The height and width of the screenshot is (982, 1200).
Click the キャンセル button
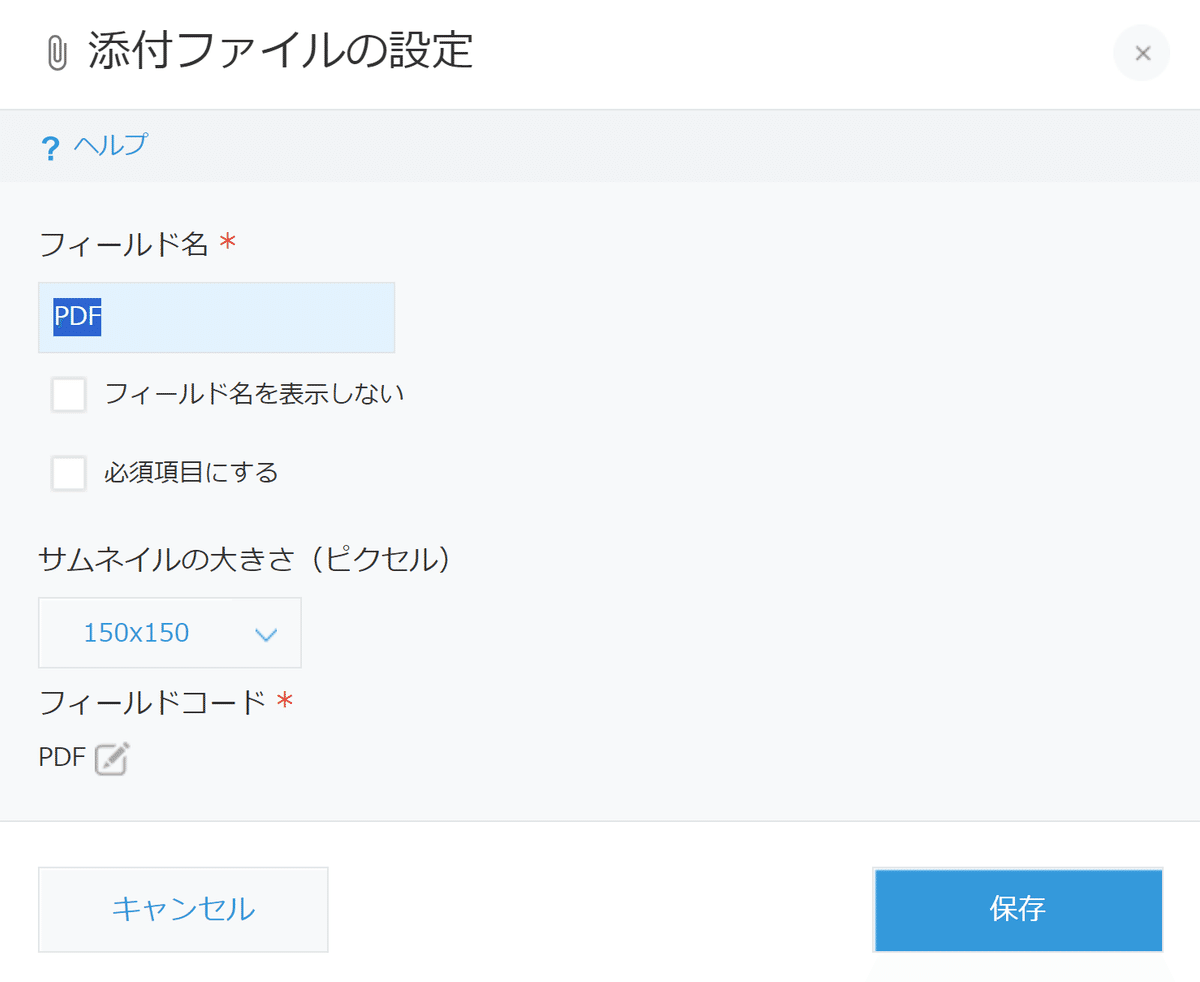click(183, 909)
